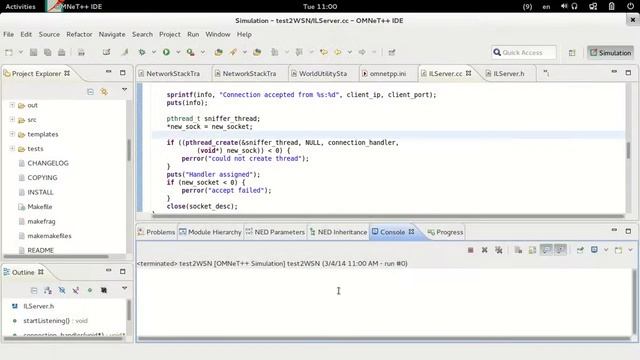Screen dimensions: 640x360
Task: Click the red Terminate console icon
Action: [x=471, y=250]
